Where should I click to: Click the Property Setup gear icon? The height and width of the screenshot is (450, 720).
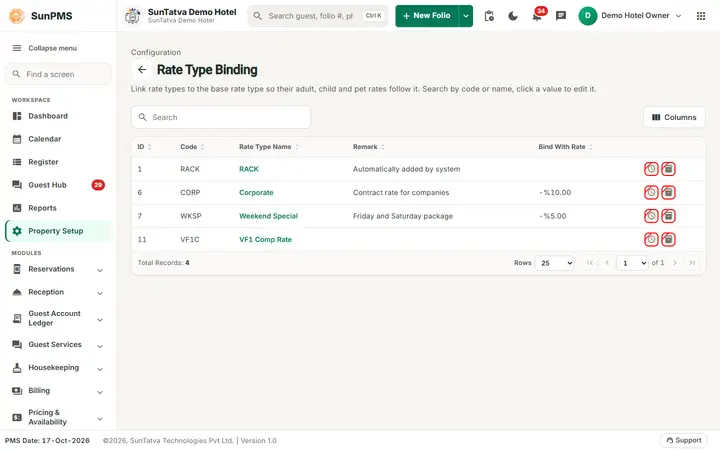(x=17, y=231)
